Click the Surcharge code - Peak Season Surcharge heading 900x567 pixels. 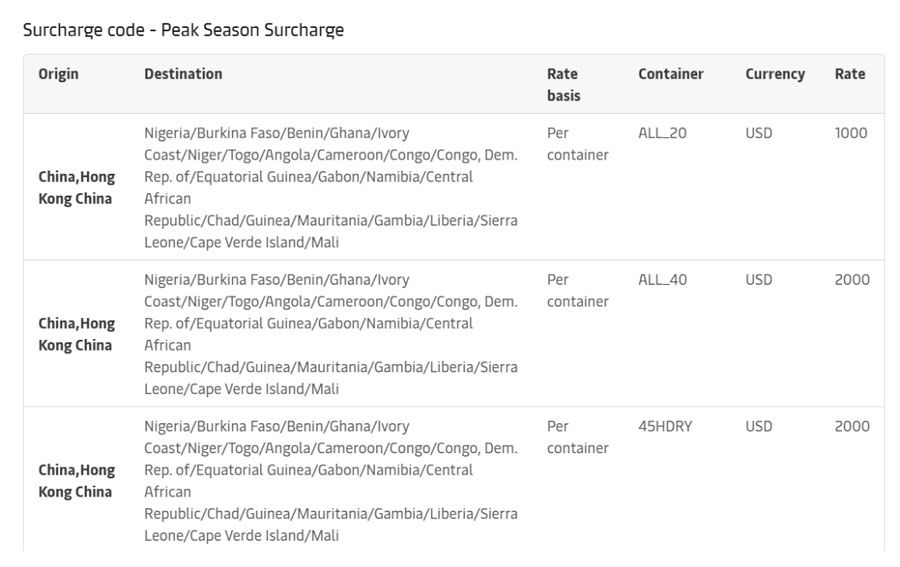point(183,30)
